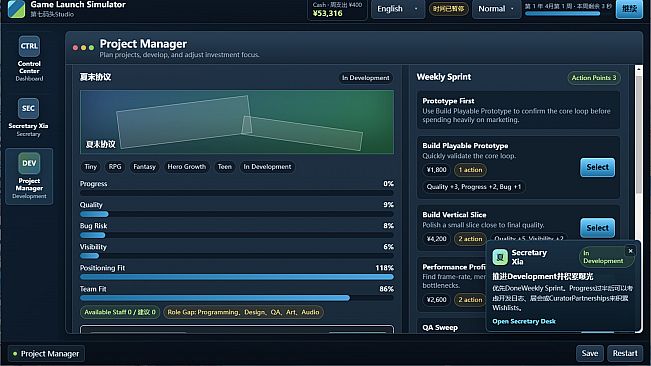The width and height of the screenshot is (651, 366).
Task: Click the In Development tag chip
Action: coord(267,167)
